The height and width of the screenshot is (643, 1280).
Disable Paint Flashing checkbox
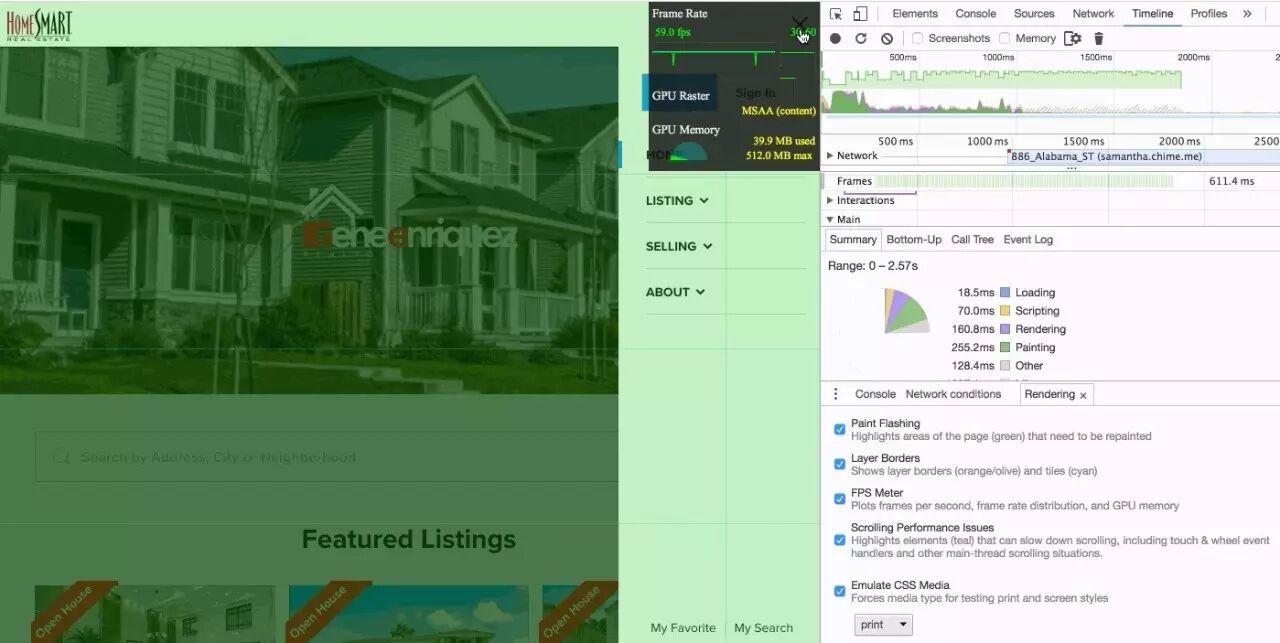tap(840, 429)
